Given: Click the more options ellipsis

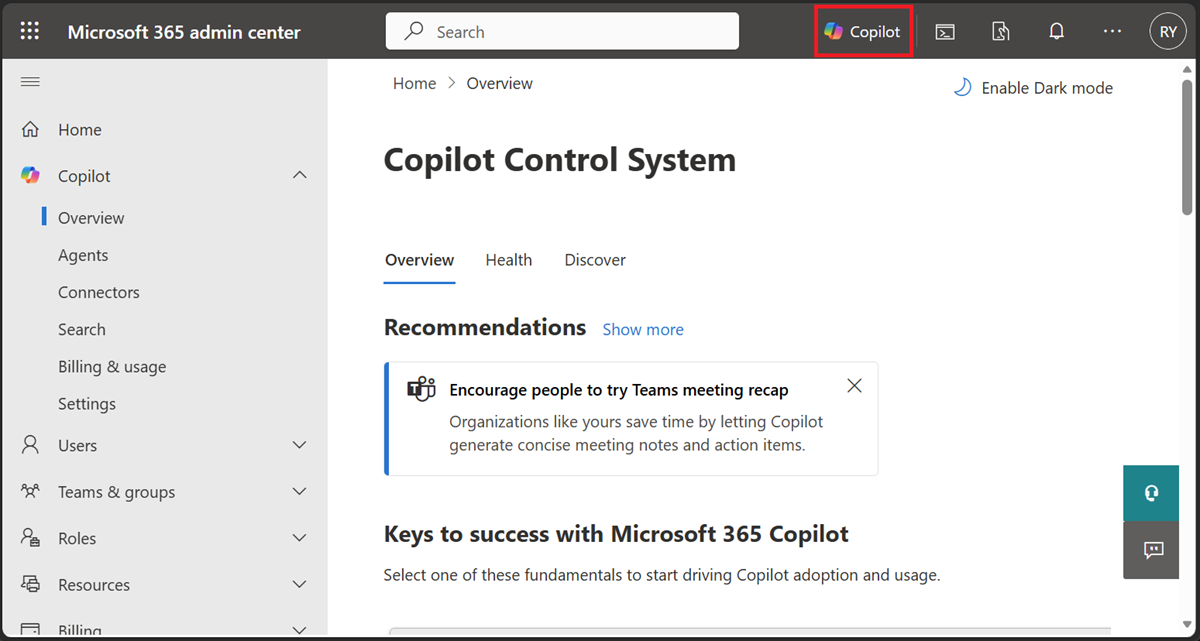Looking at the screenshot, I should pos(1112,31).
